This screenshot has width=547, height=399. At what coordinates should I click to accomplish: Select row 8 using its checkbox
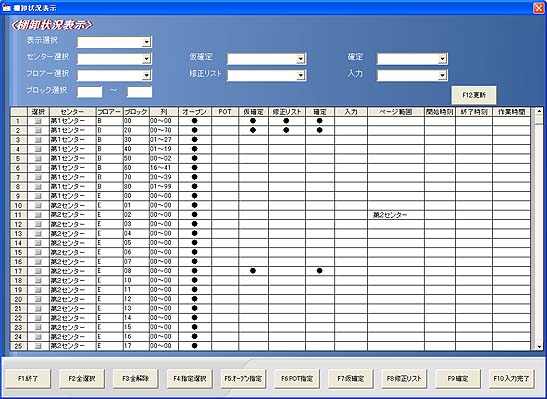[38, 187]
